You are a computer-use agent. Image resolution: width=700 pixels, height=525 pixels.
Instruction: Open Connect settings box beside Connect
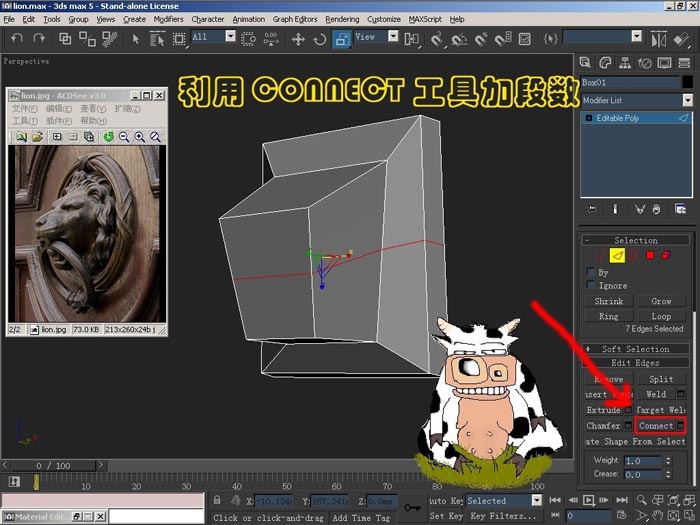[680, 425]
